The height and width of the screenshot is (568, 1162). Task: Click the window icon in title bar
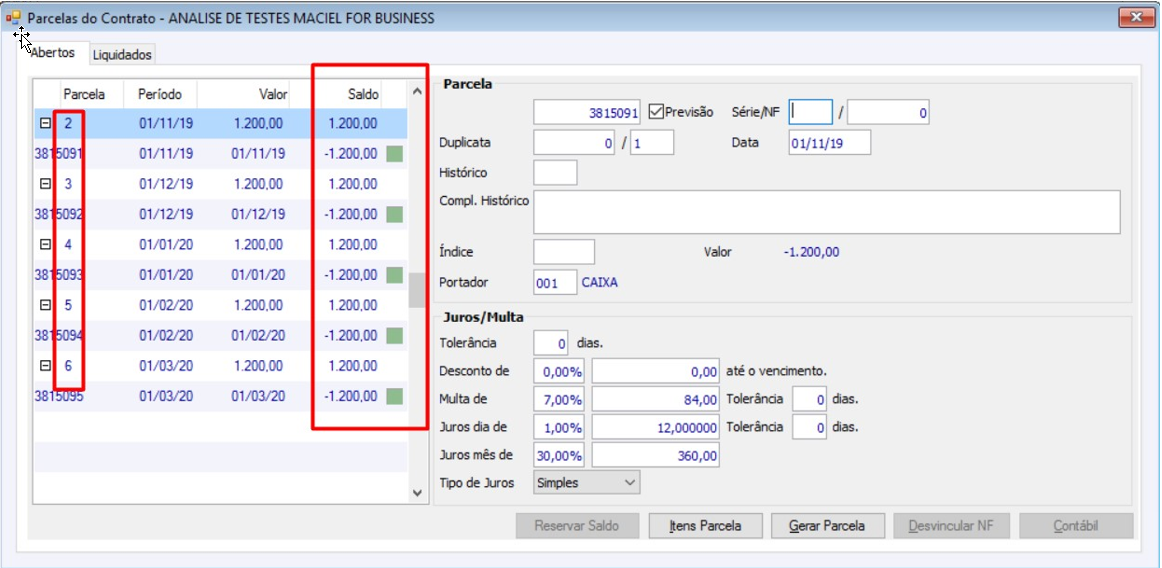pyautogui.click(x=13, y=17)
